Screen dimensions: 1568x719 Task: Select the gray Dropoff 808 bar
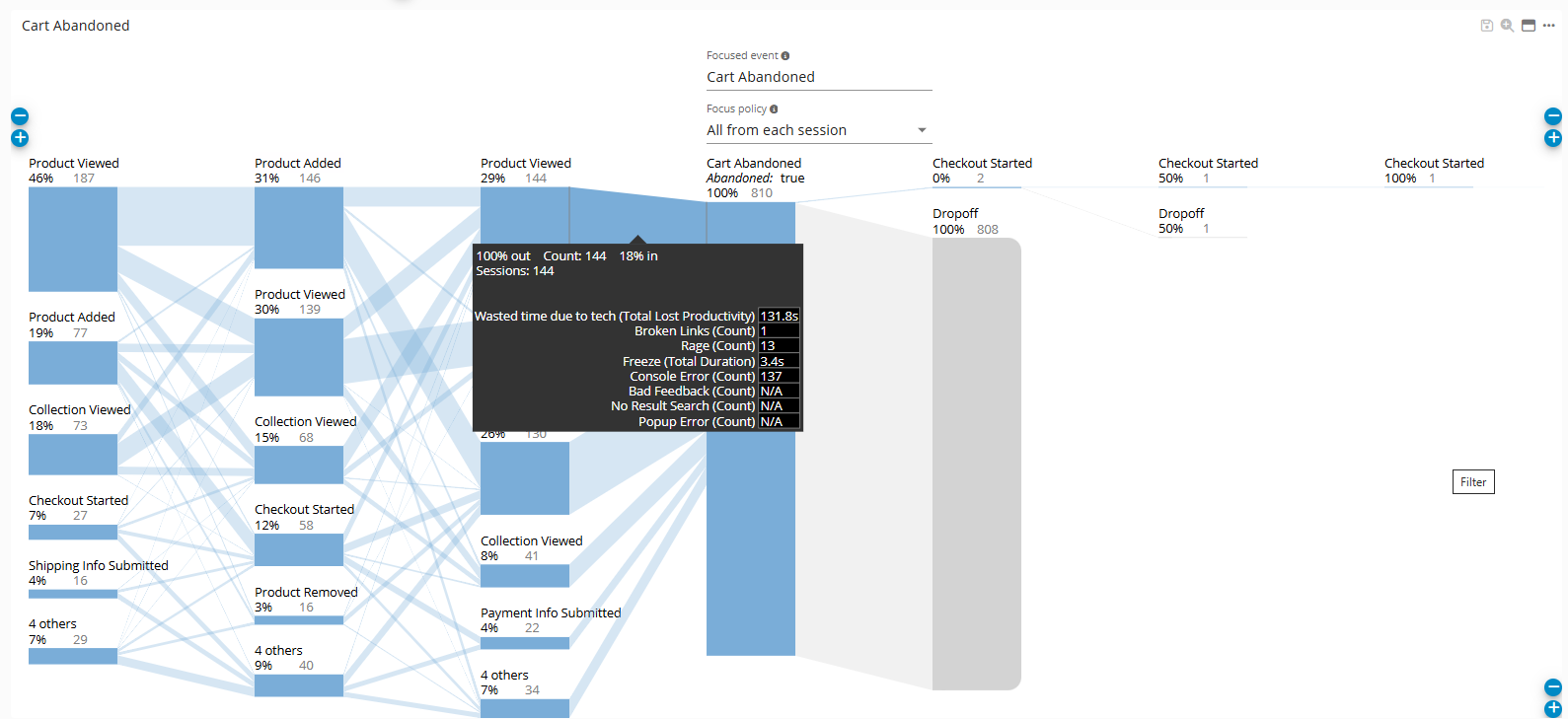(x=976, y=464)
